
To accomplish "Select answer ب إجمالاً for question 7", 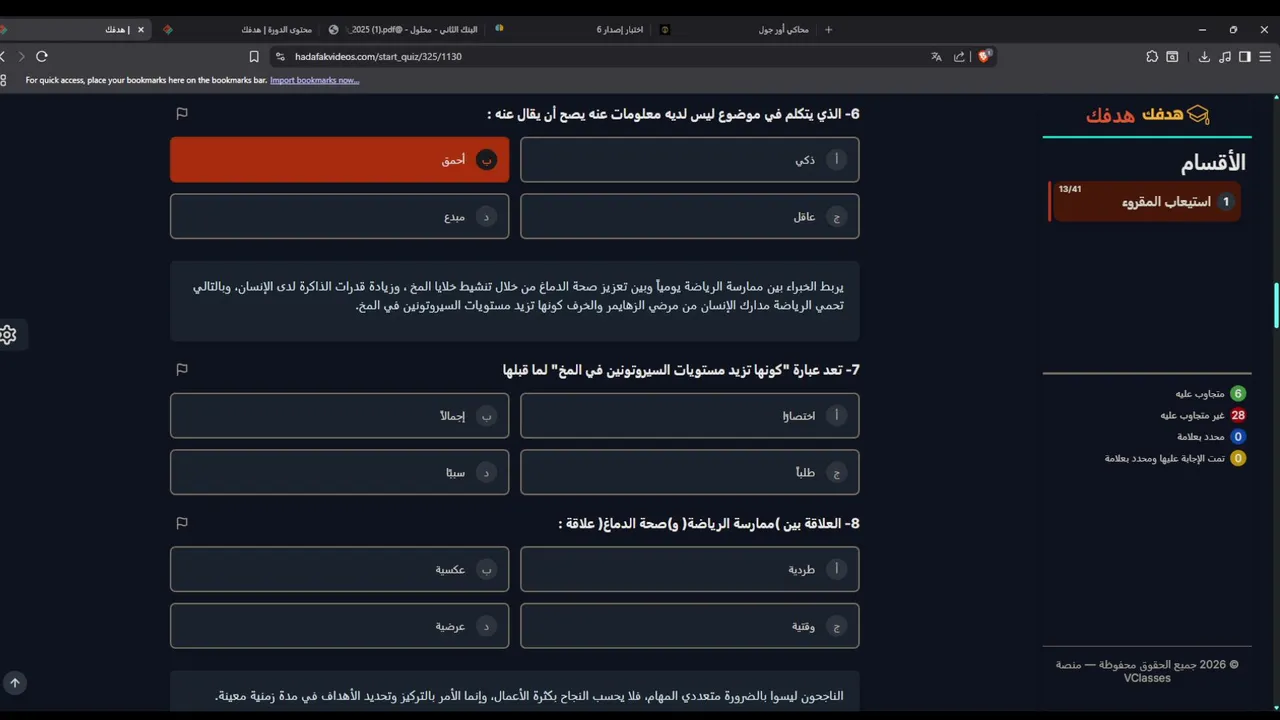I will pos(339,415).
